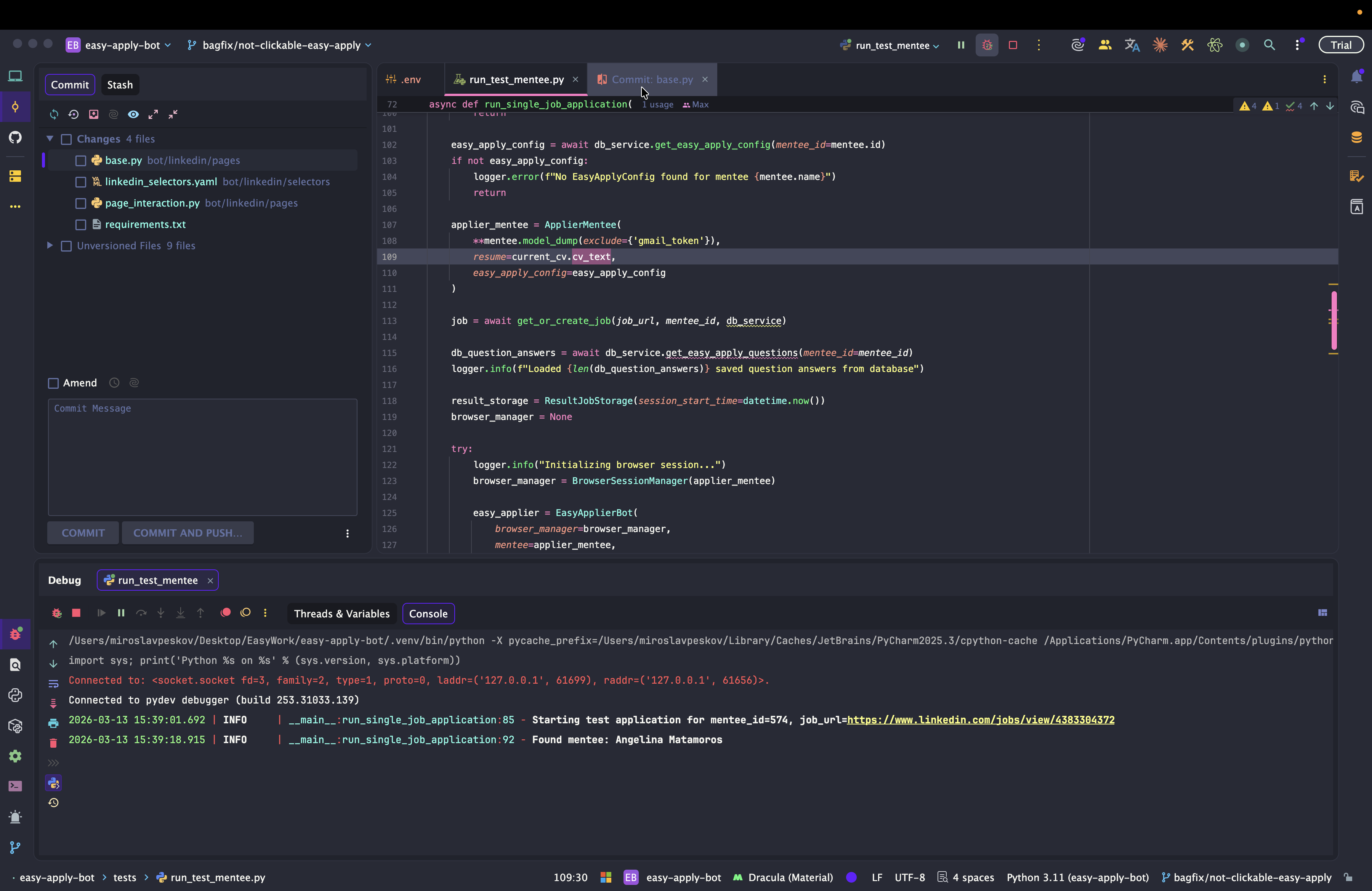Enable the Amend checkbox
Image resolution: width=1372 pixels, height=891 pixels.
[x=54, y=383]
